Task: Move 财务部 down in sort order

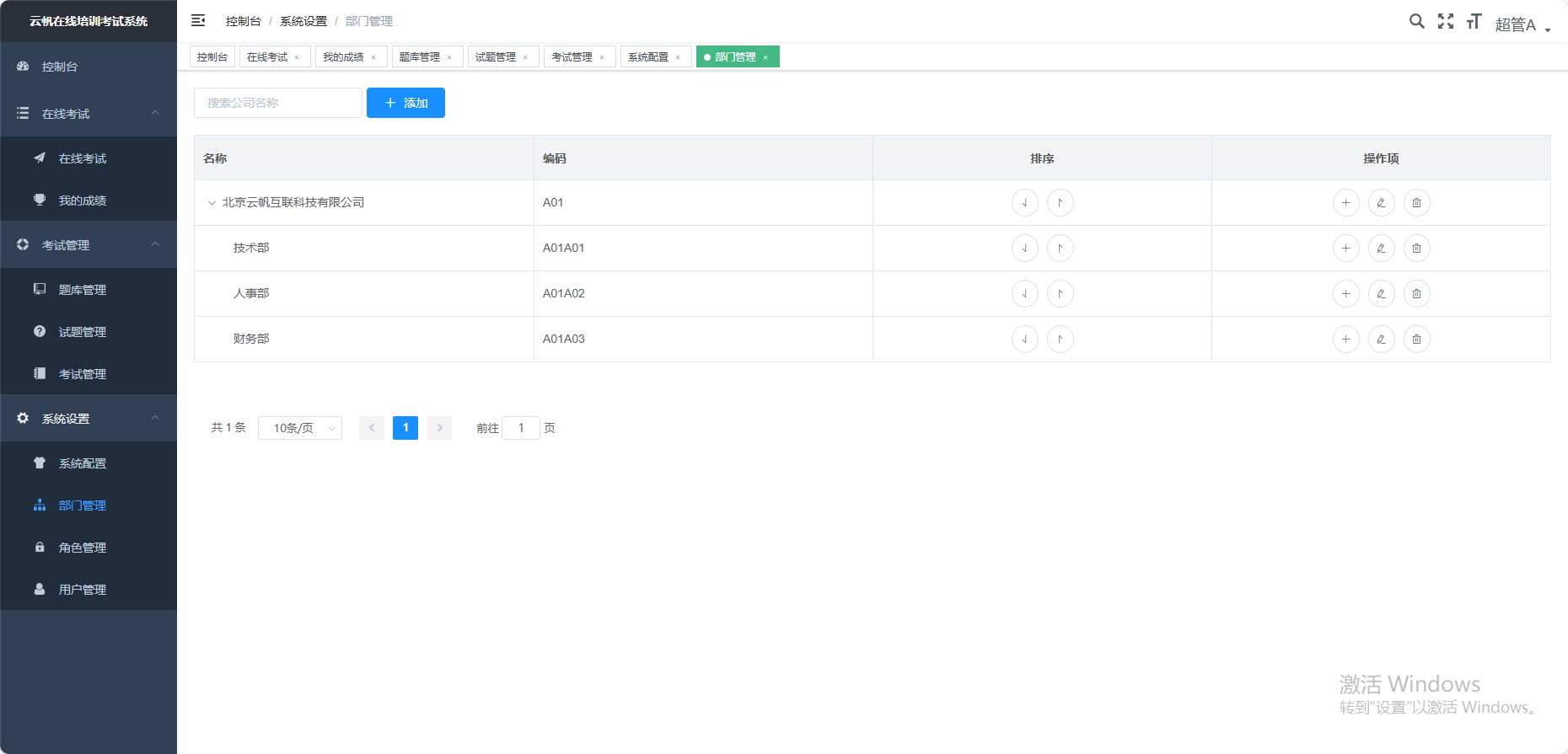Action: pos(1024,339)
